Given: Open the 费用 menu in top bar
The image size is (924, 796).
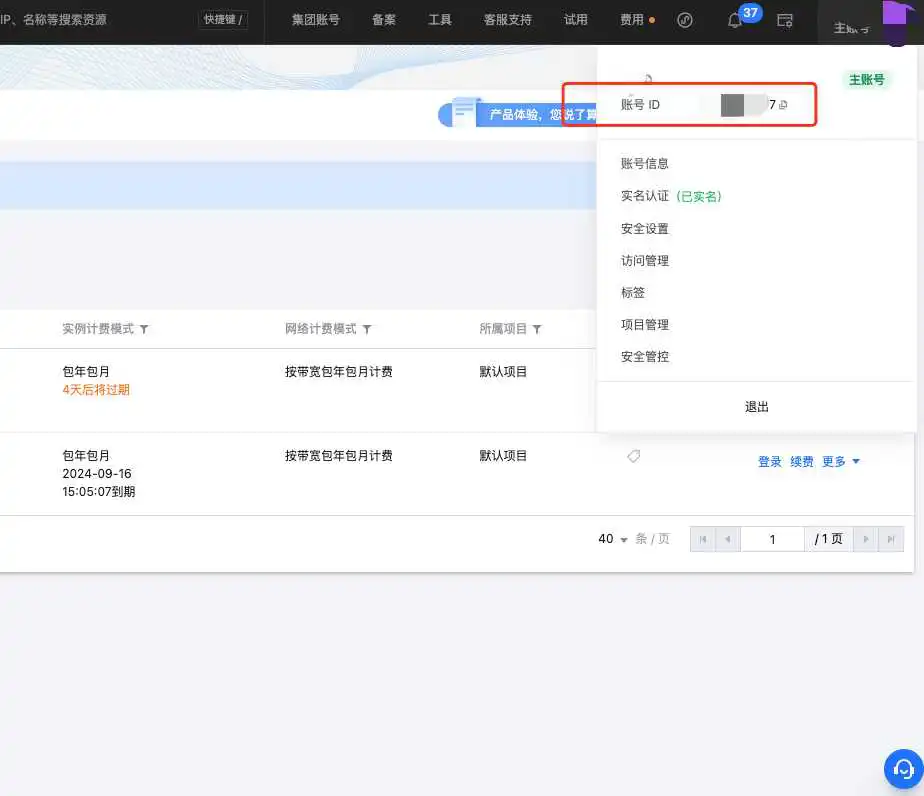Looking at the screenshot, I should tap(632, 20).
